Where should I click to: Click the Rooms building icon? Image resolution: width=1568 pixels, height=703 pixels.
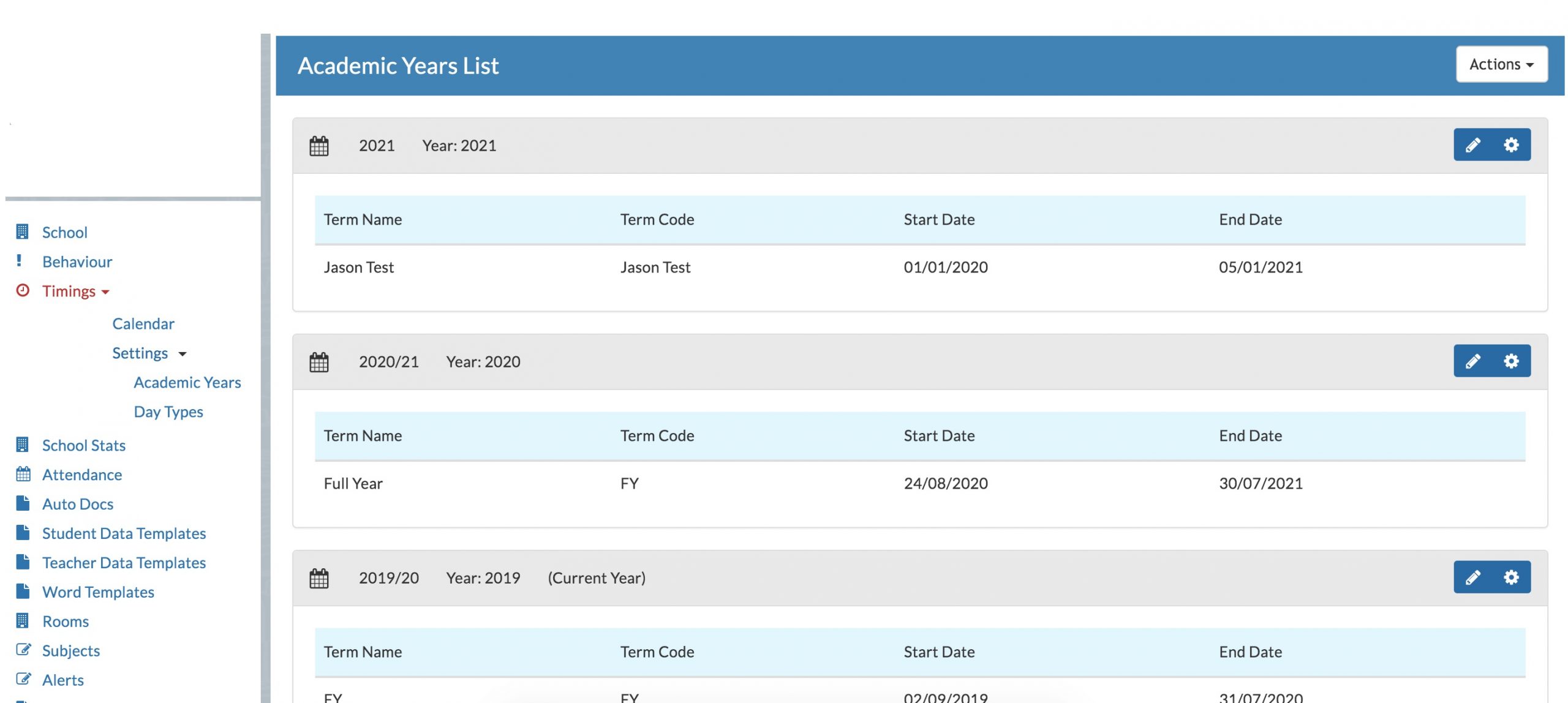[22, 621]
